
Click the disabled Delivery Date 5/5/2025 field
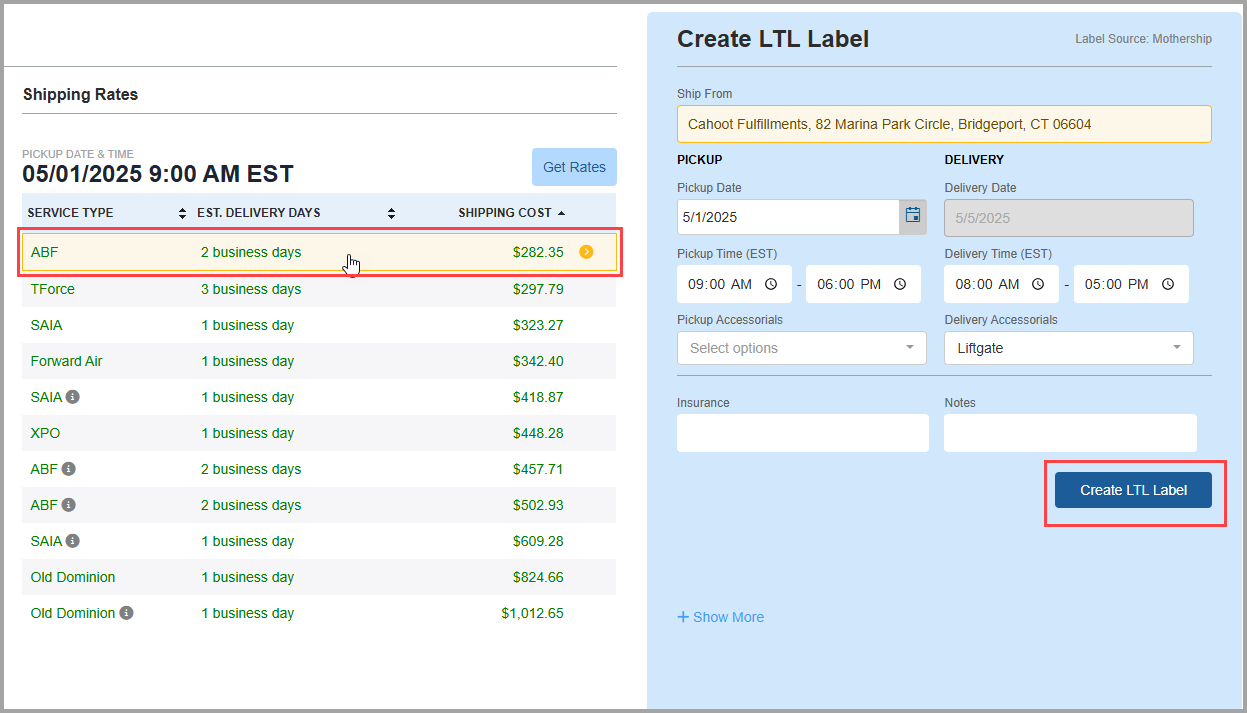1069,218
